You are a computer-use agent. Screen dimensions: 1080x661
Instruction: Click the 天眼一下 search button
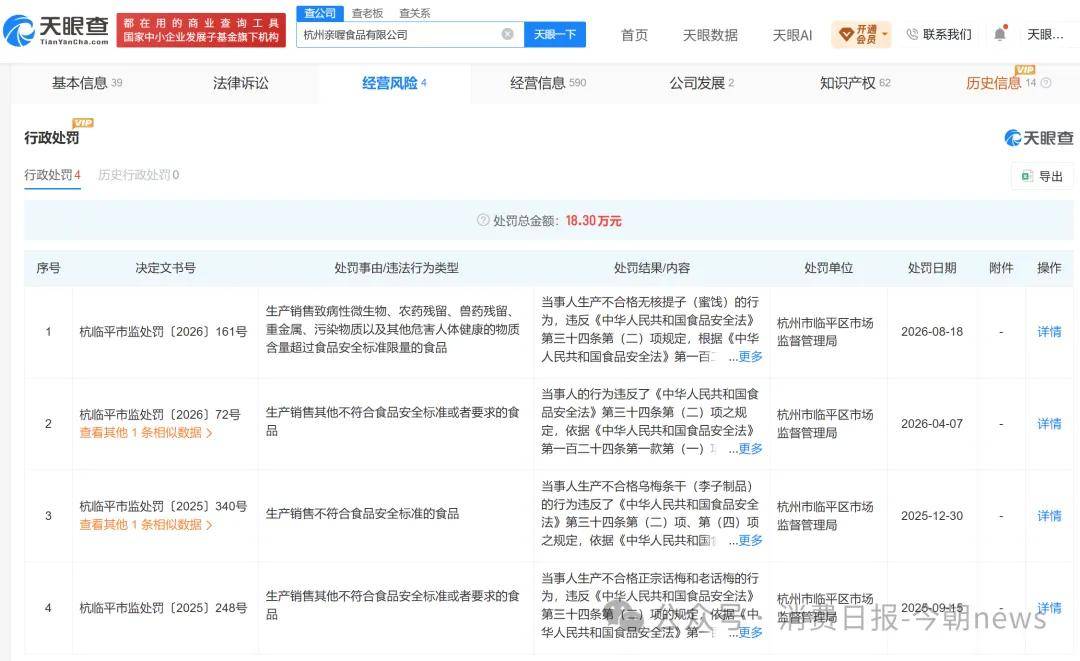554,34
